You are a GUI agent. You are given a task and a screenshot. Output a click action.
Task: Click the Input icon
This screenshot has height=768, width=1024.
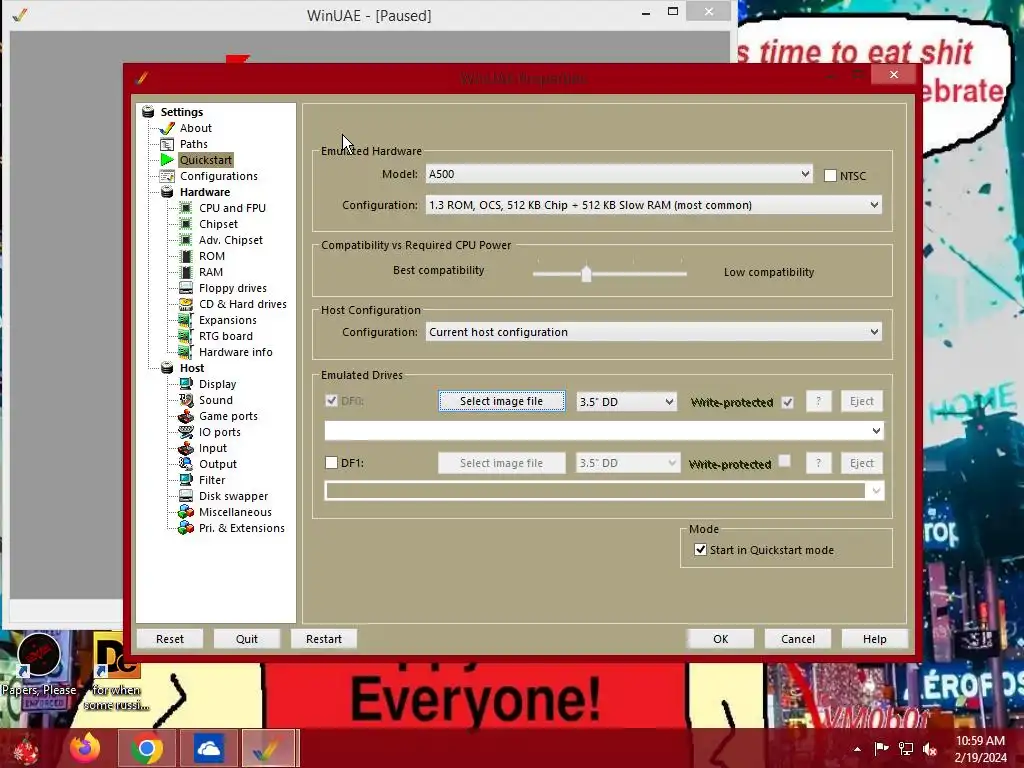point(186,448)
